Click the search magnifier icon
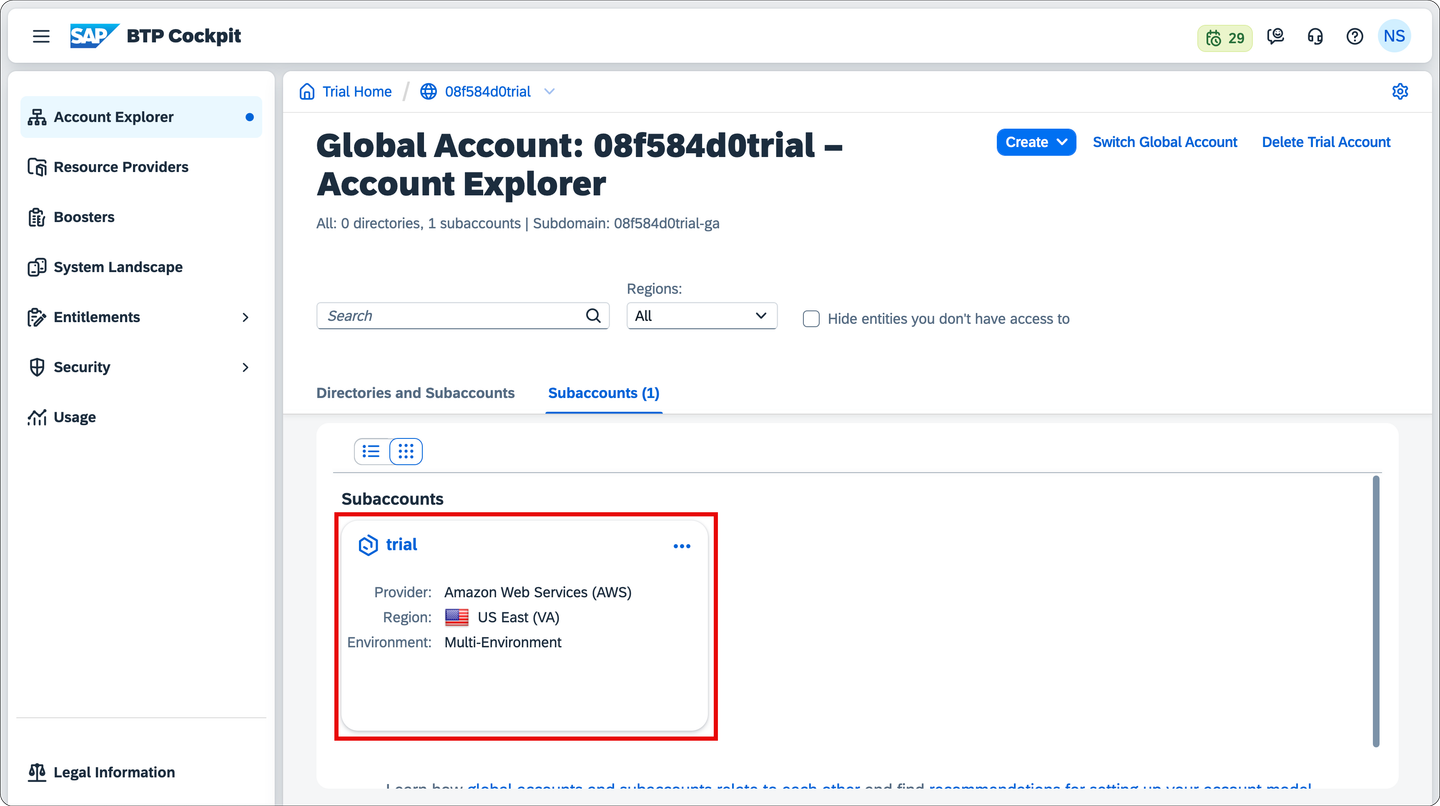This screenshot has width=1440, height=806. pos(593,316)
